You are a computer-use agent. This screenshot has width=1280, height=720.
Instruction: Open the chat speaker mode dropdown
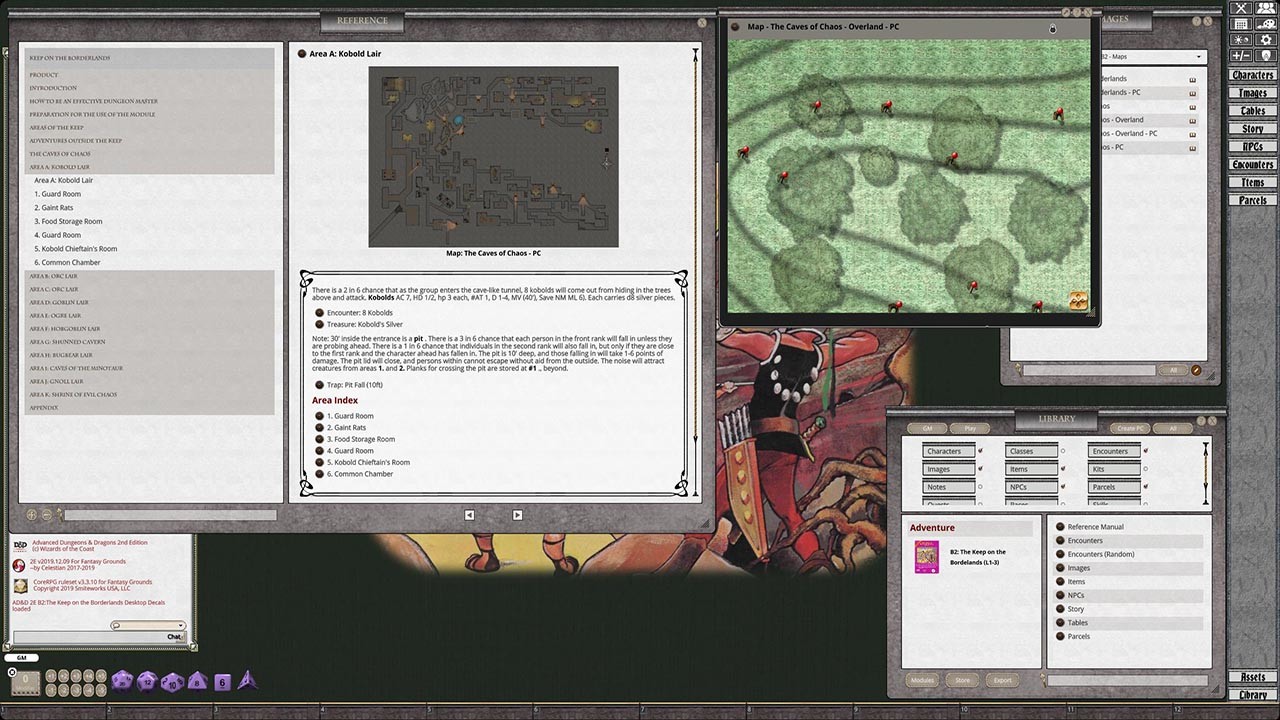[147, 625]
